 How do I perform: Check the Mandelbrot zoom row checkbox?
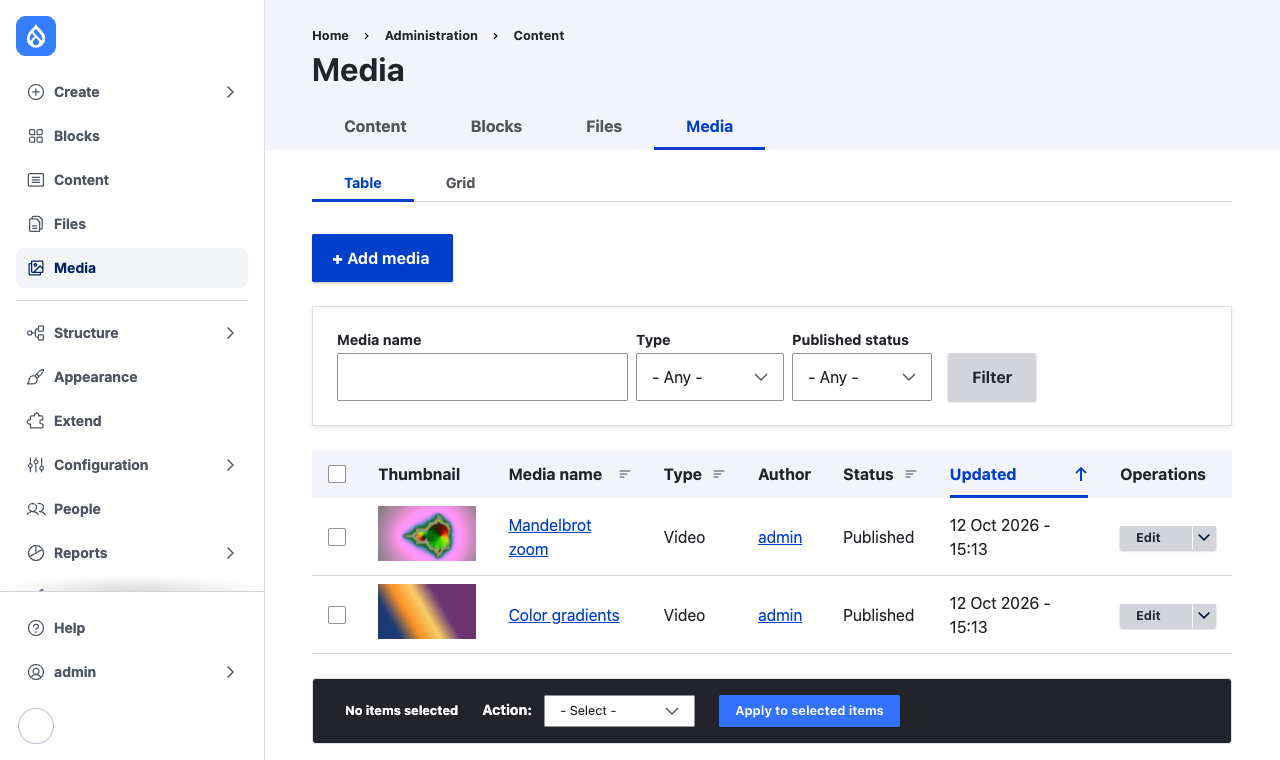[x=337, y=537]
